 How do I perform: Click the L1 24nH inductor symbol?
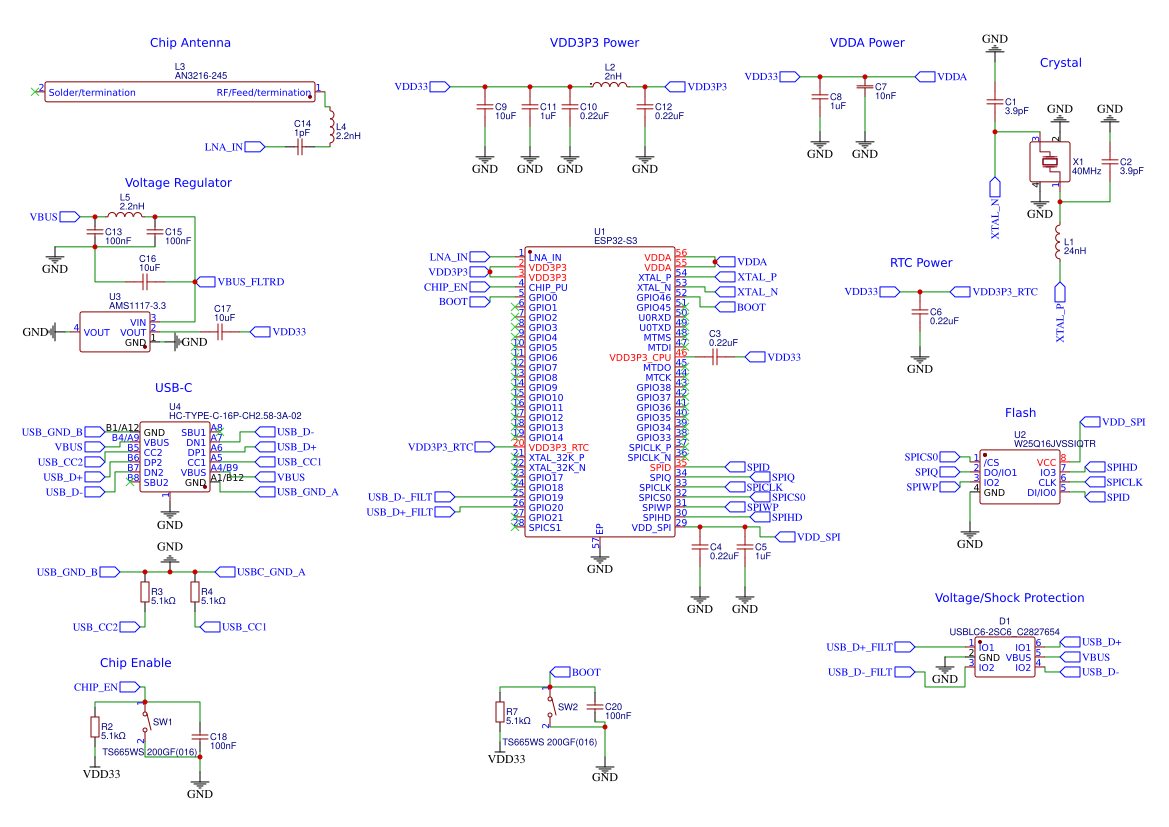(x=1057, y=243)
